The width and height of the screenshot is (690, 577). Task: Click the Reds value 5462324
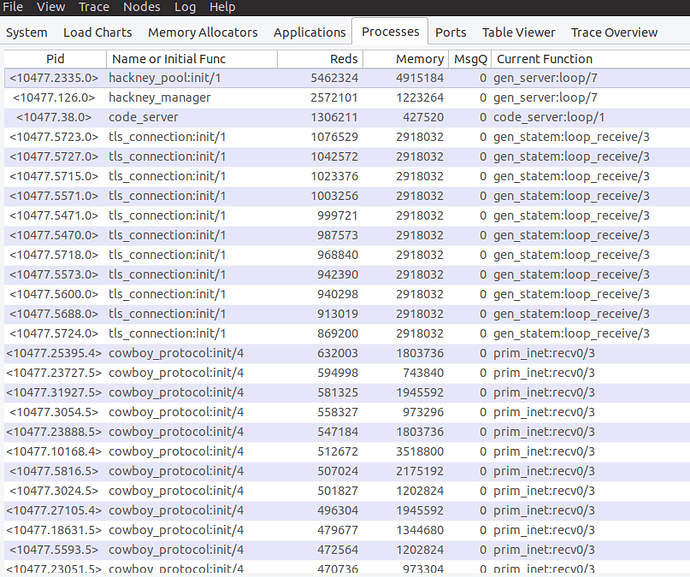click(x=334, y=78)
